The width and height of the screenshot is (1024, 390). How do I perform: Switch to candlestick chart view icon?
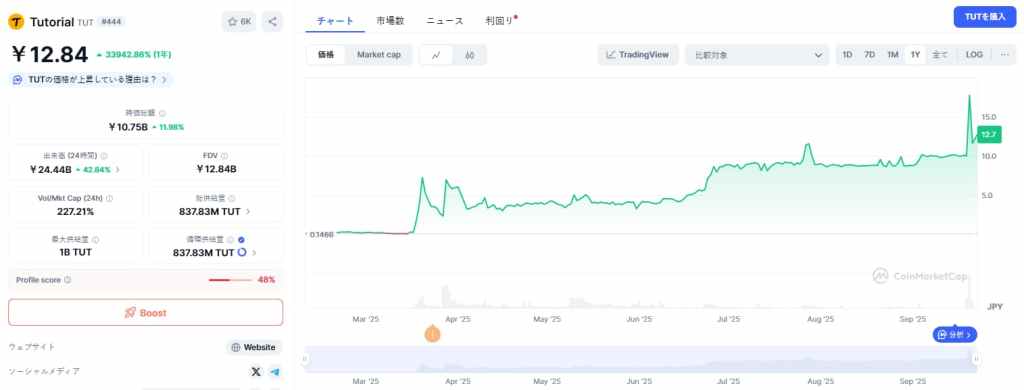tap(470, 55)
